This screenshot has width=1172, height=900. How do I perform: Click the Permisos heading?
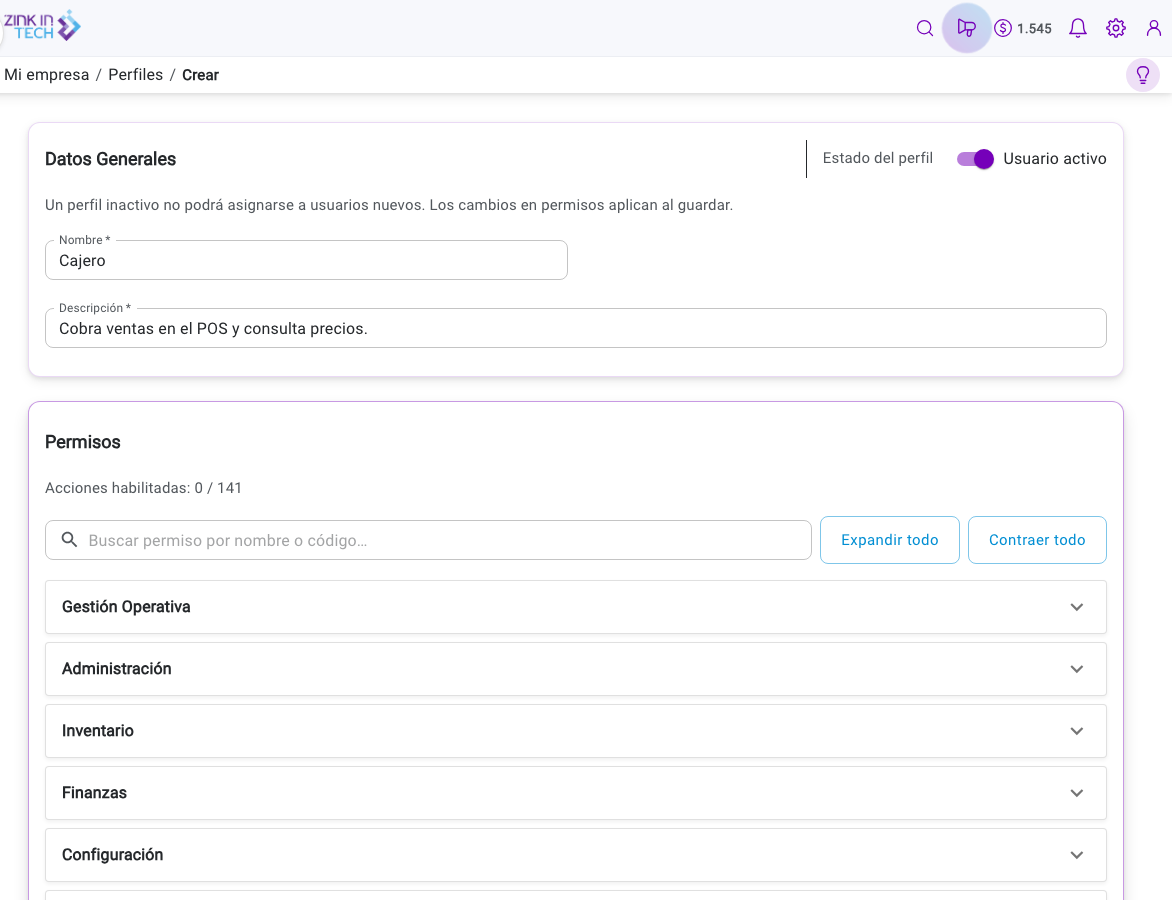83,442
